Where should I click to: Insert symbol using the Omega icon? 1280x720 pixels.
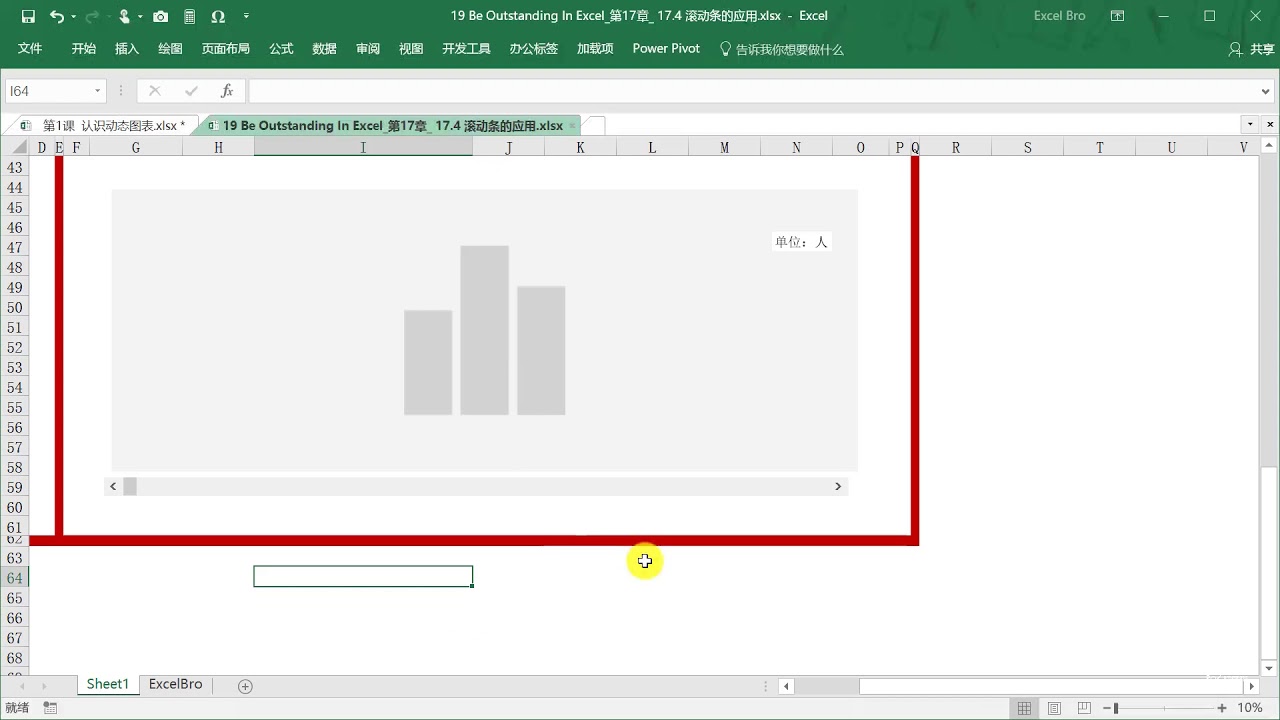(x=218, y=16)
